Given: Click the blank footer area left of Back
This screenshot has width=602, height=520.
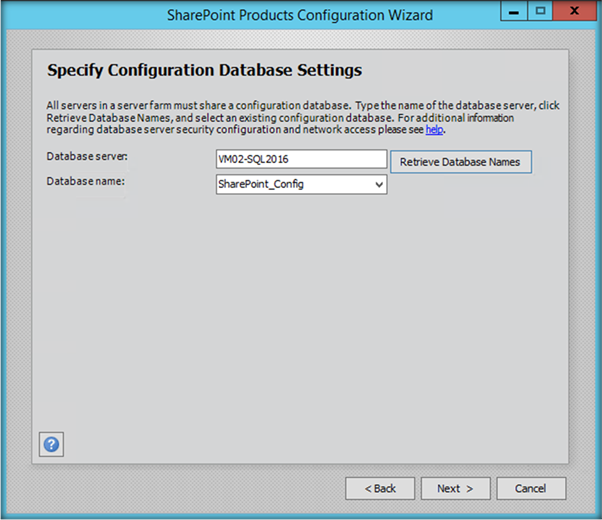Looking at the screenshot, I should click(x=180, y=488).
